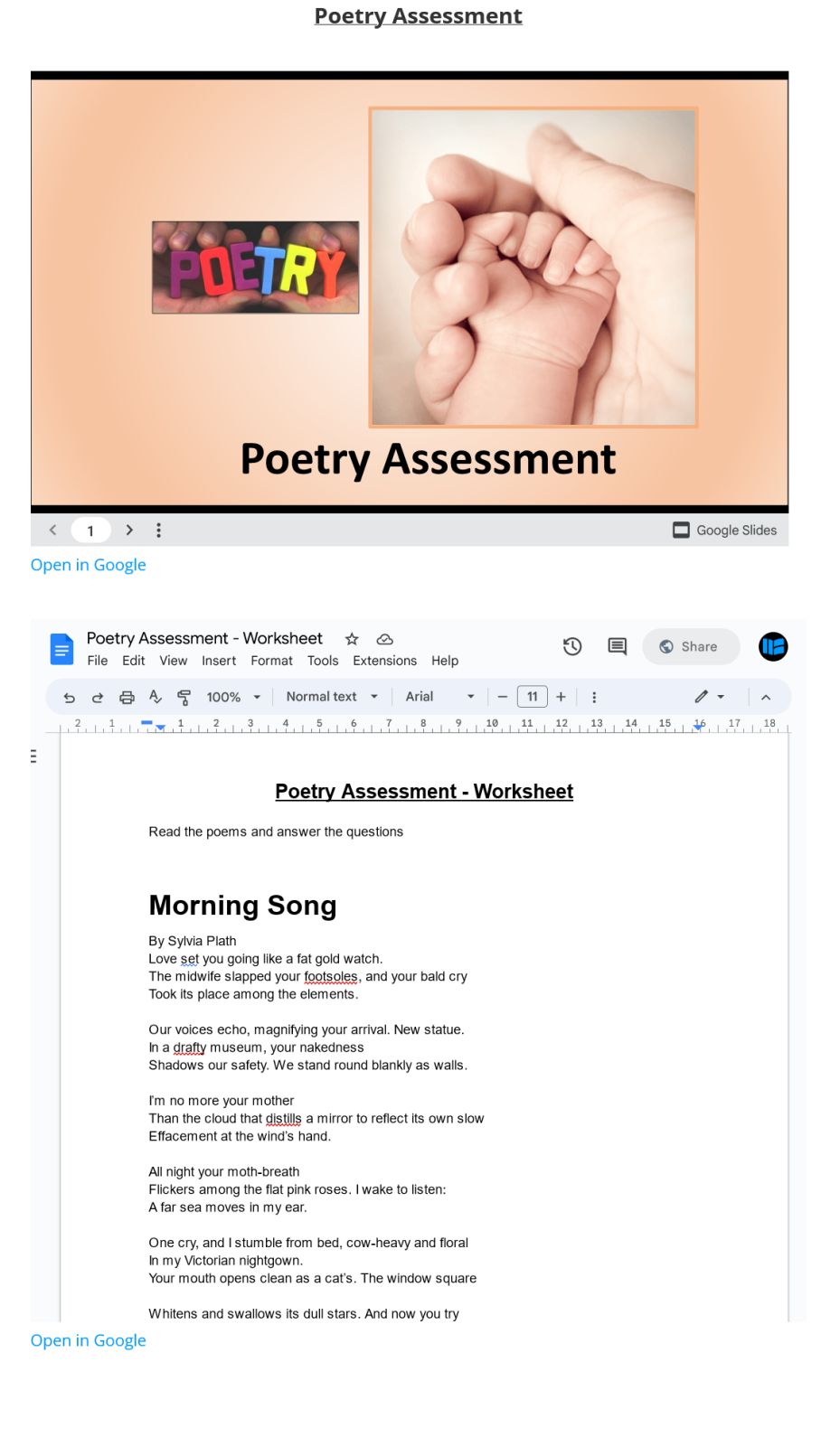Run spelling and grammar check icon

coord(156,697)
